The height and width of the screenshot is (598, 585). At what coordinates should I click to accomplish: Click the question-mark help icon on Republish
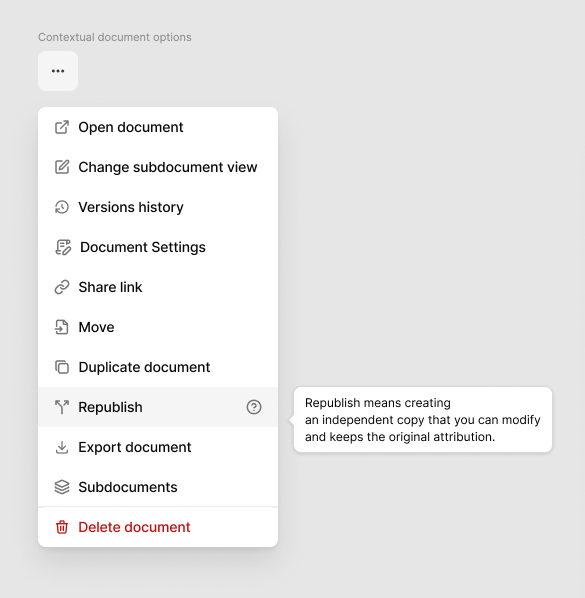pos(254,407)
